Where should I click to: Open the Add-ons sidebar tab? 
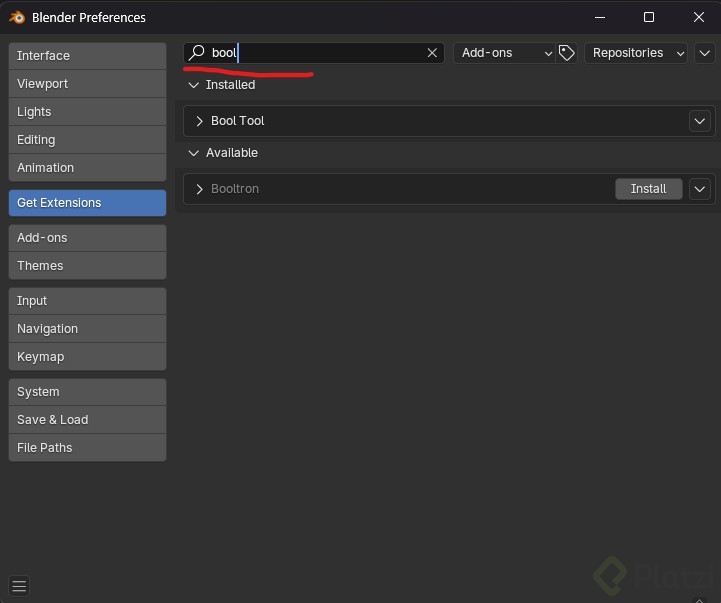(x=87, y=238)
